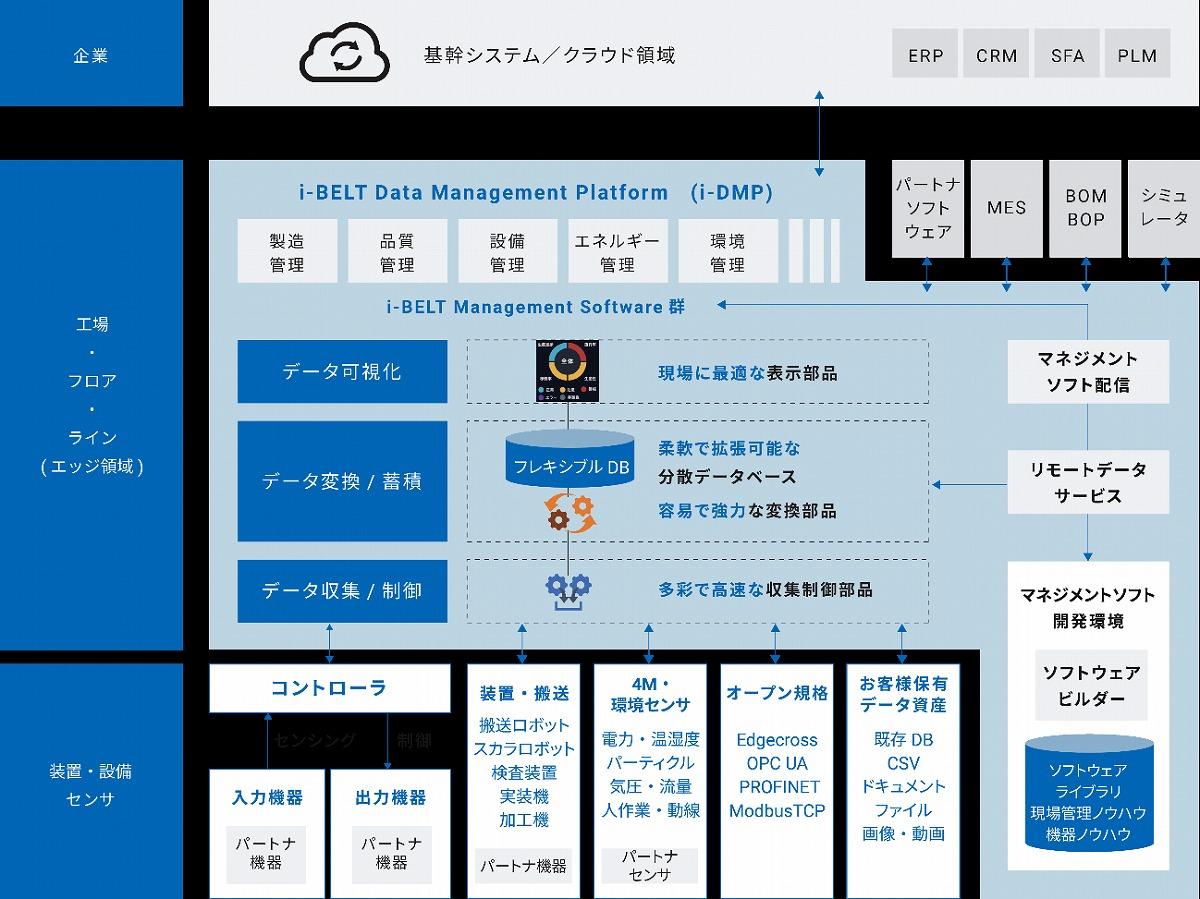Select the データ変換 / 蓄積 block
The height and width of the screenshot is (899, 1200).
click(x=342, y=481)
